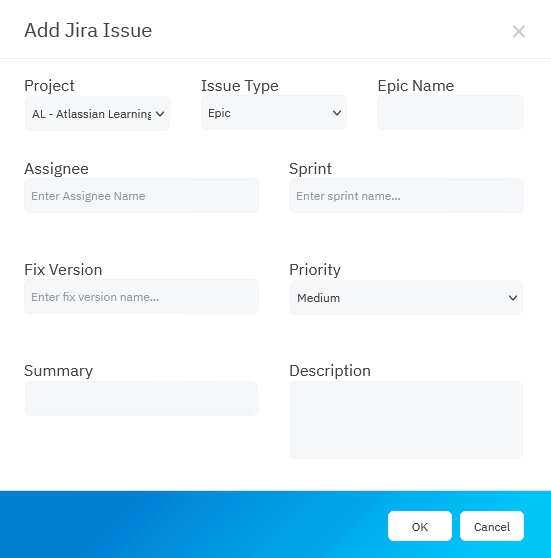551x558 pixels.
Task: Click the Epic Name input field
Action: tap(450, 112)
